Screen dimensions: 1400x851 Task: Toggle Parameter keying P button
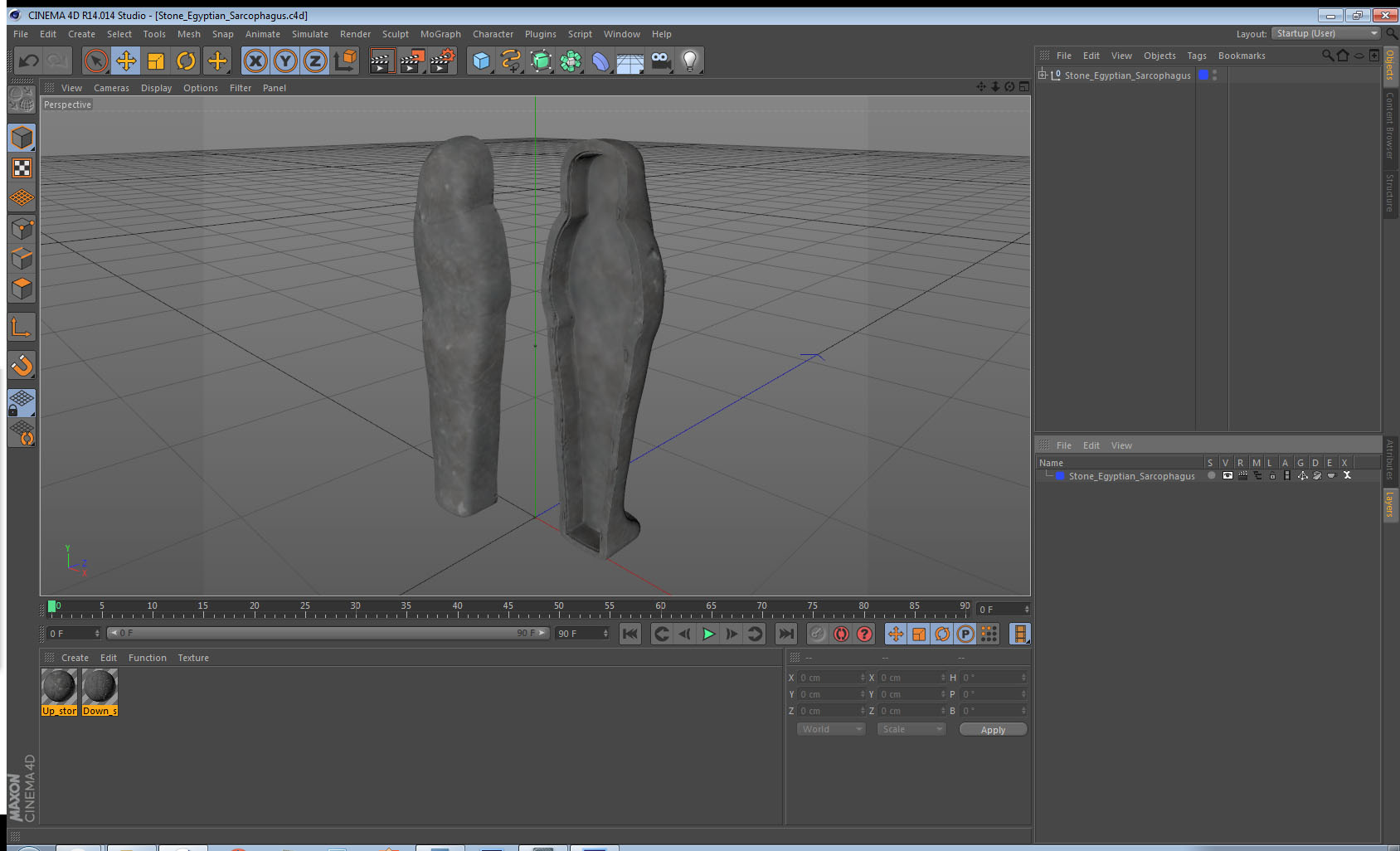coord(965,634)
